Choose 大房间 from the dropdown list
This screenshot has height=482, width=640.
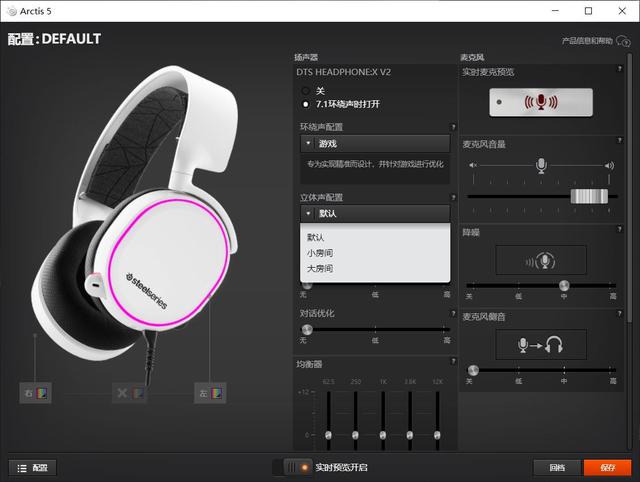[x=320, y=269]
